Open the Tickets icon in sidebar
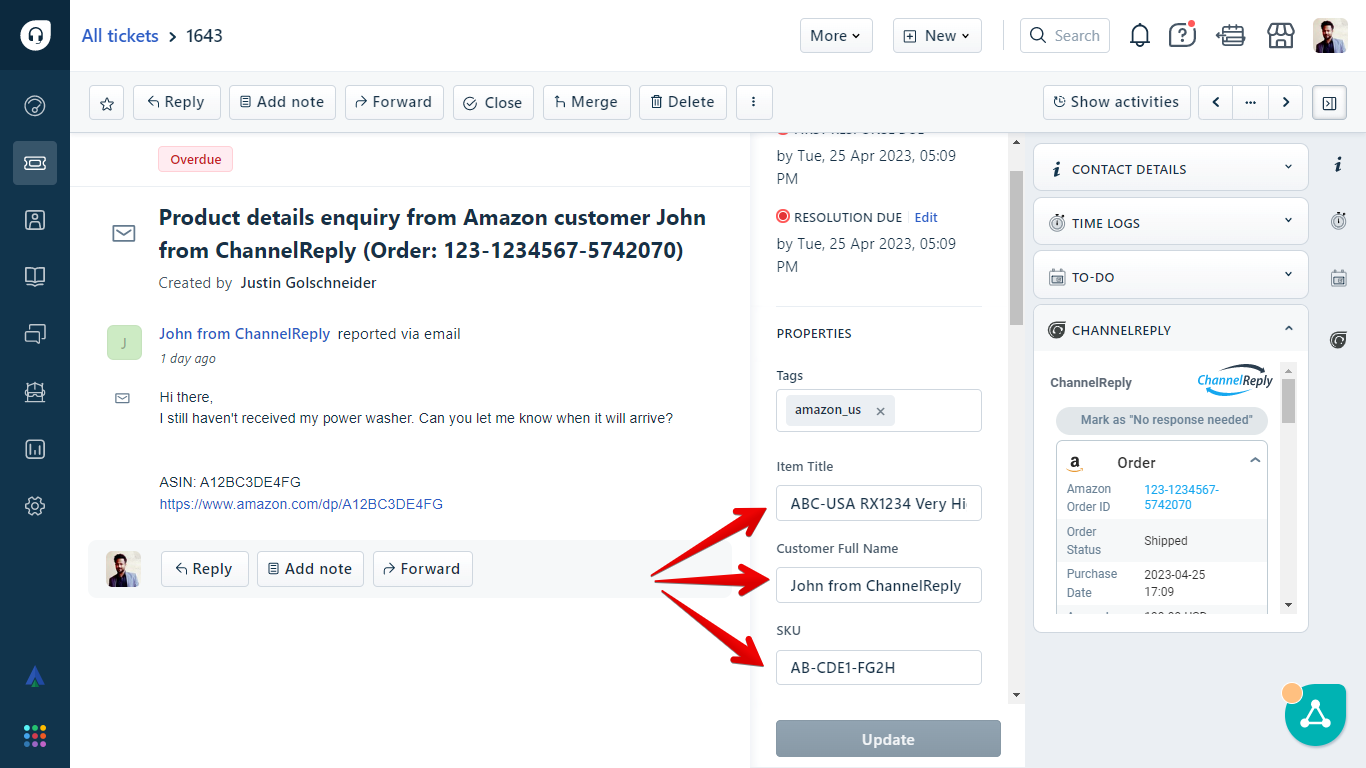 (x=35, y=163)
